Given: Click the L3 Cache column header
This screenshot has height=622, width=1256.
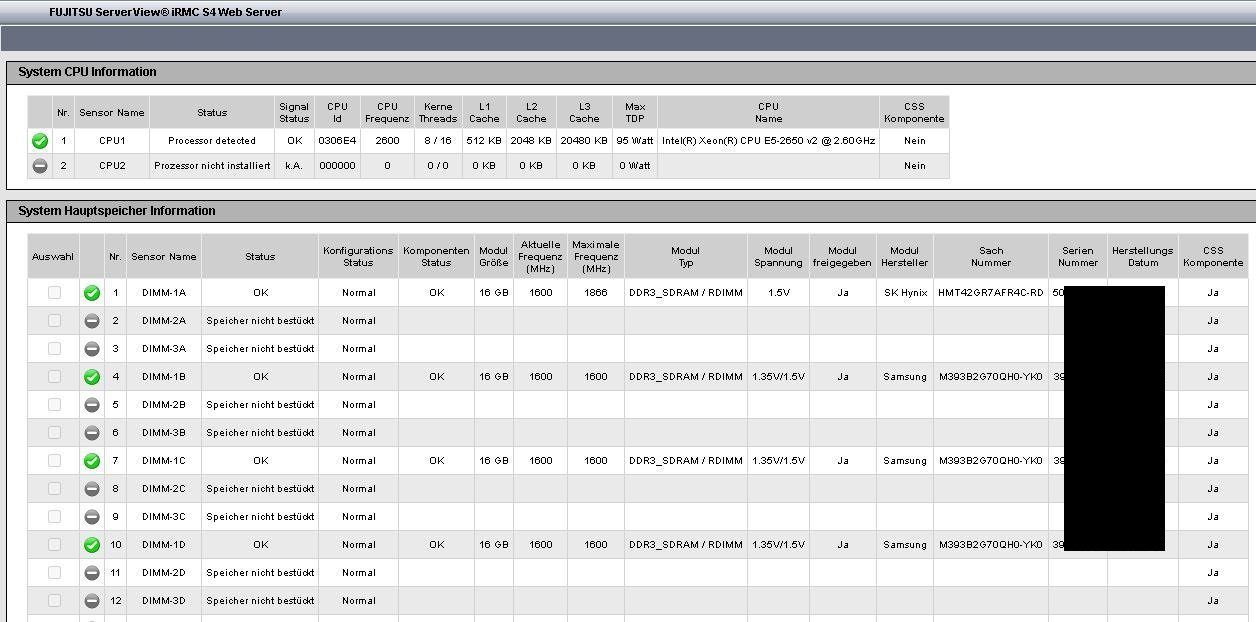Looking at the screenshot, I should [x=584, y=112].
